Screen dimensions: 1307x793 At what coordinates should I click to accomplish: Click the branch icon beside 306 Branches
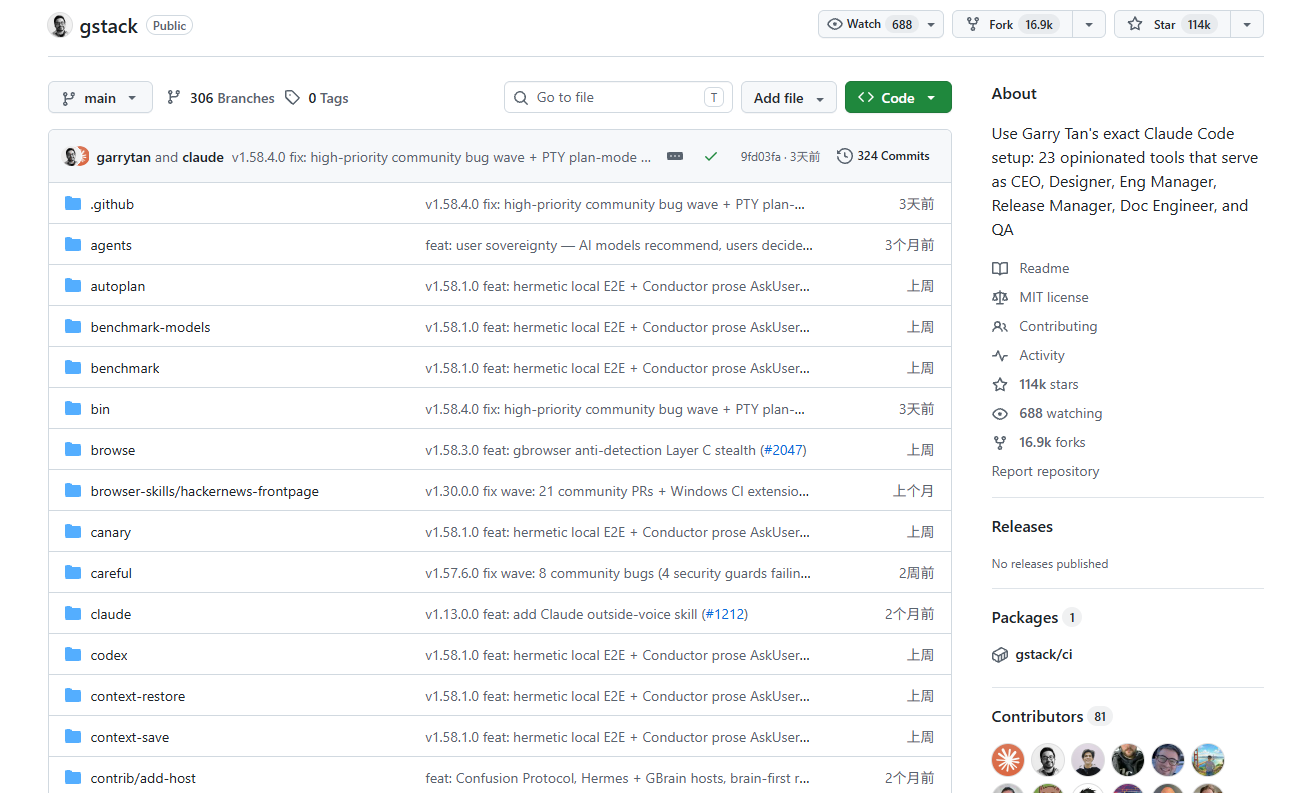click(x=174, y=97)
